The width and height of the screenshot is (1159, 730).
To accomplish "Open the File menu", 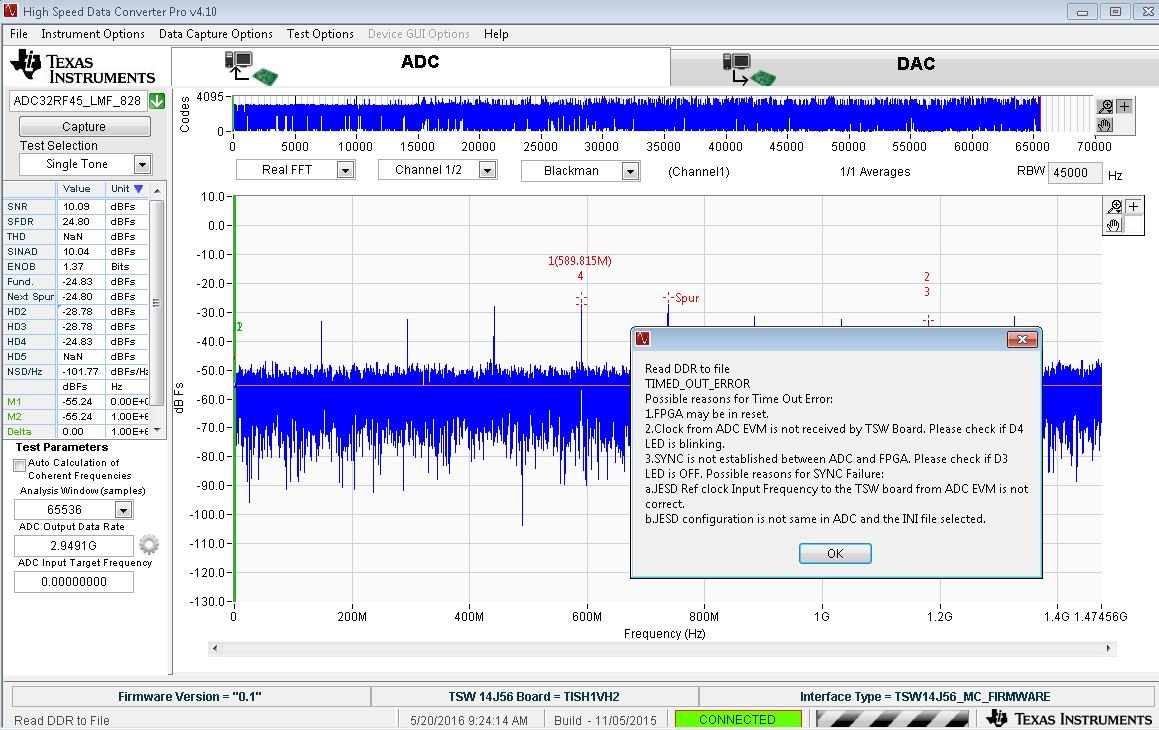I will pyautogui.click(x=18, y=34).
